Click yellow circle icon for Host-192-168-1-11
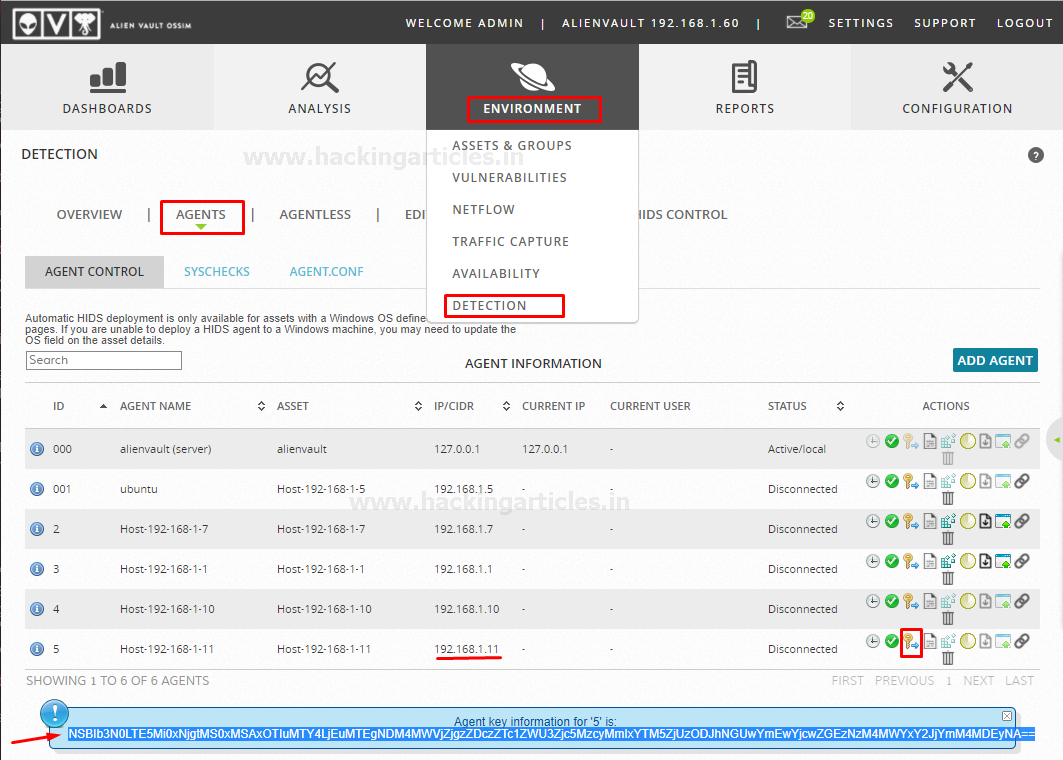 967,641
